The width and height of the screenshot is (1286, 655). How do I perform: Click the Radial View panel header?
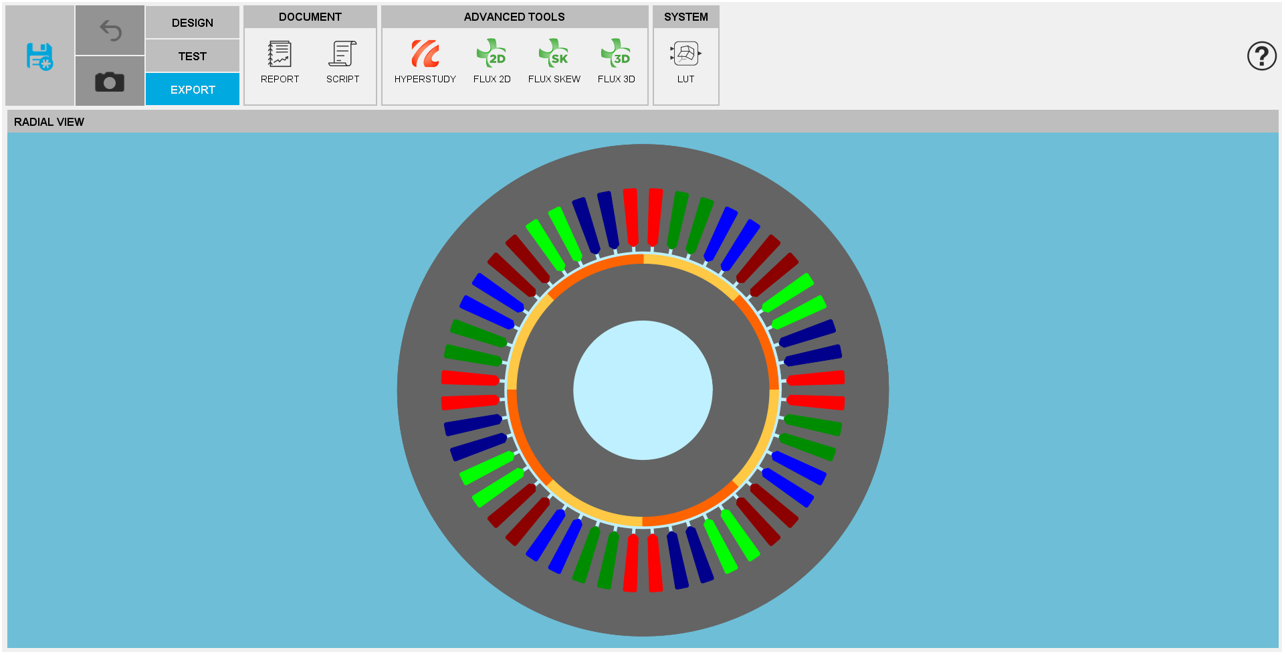tap(642, 122)
